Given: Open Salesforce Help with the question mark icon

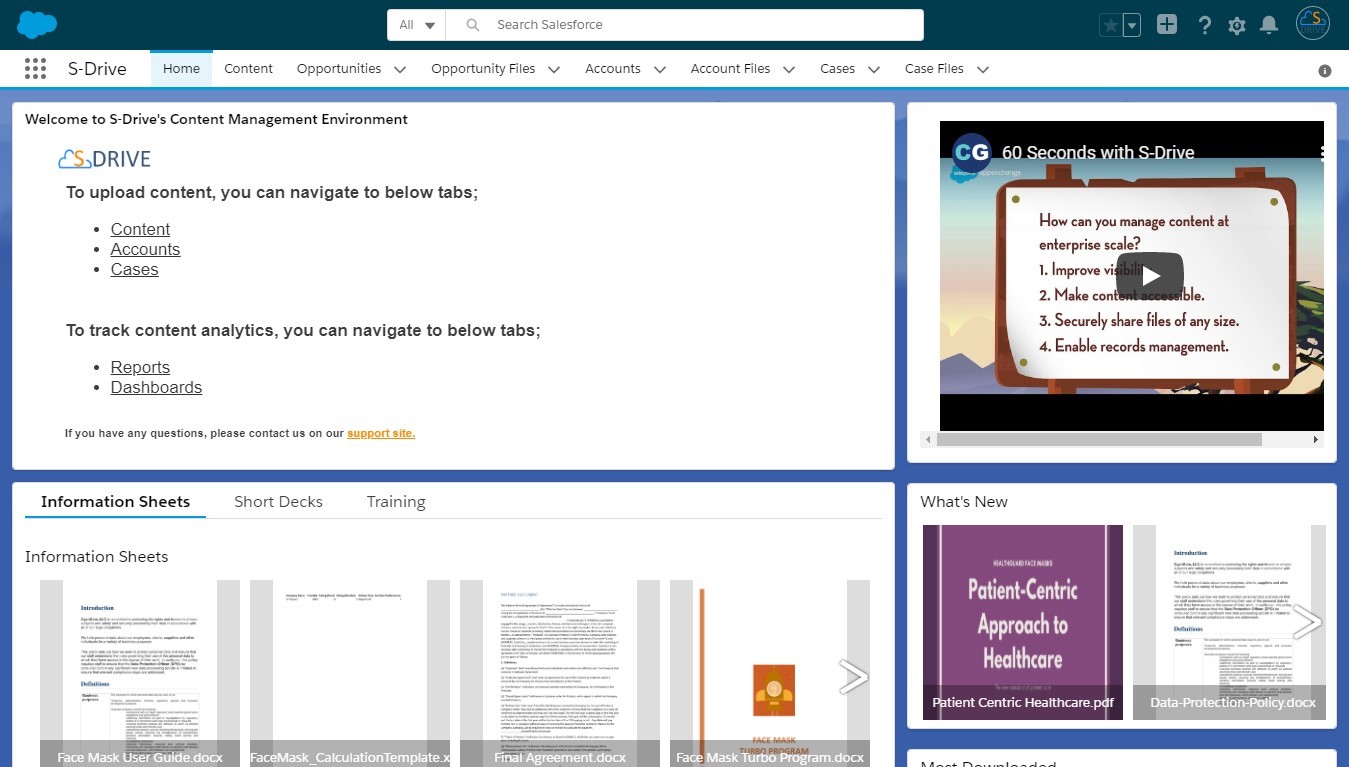Looking at the screenshot, I should (x=1204, y=25).
